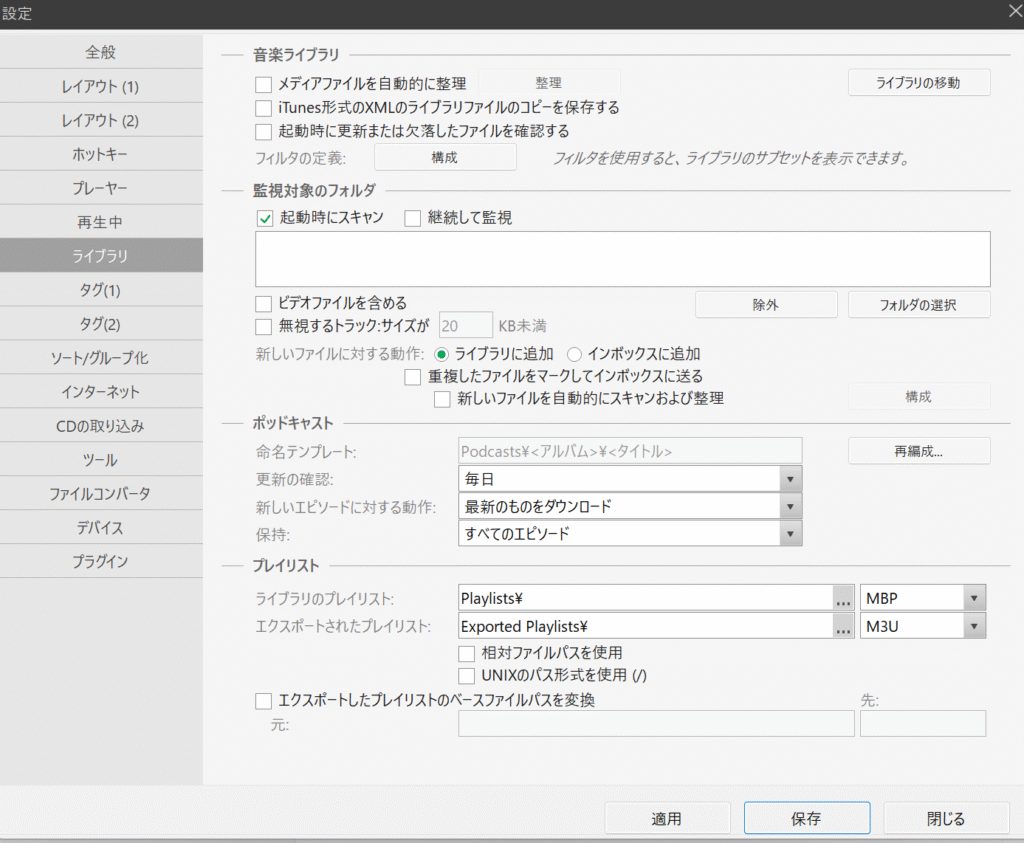
Task: Enable 継続して監視 checkbox
Action: pos(413,218)
